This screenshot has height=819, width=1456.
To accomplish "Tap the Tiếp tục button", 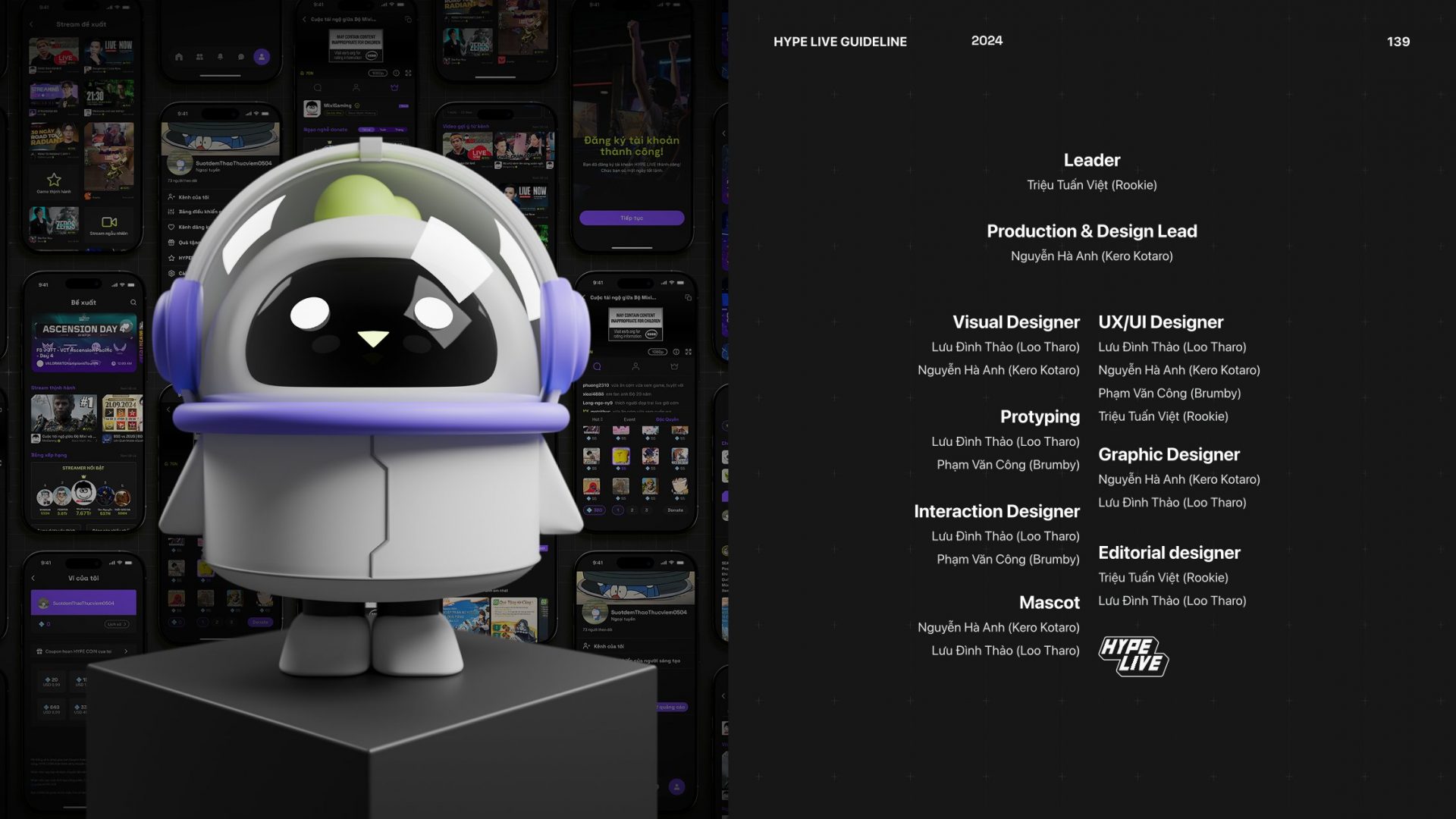I will pyautogui.click(x=632, y=218).
